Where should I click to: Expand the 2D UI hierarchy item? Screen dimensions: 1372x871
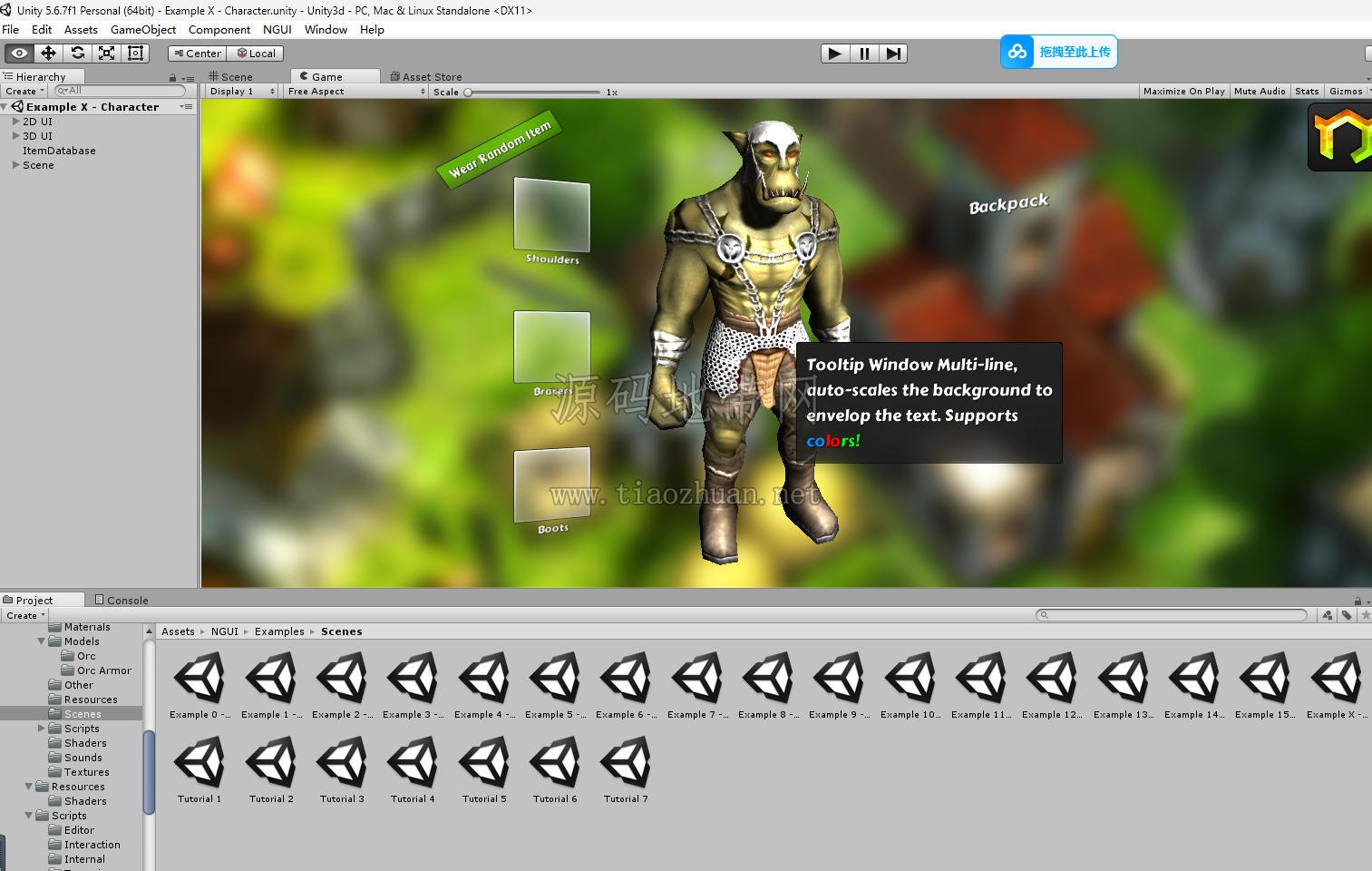tap(15, 121)
